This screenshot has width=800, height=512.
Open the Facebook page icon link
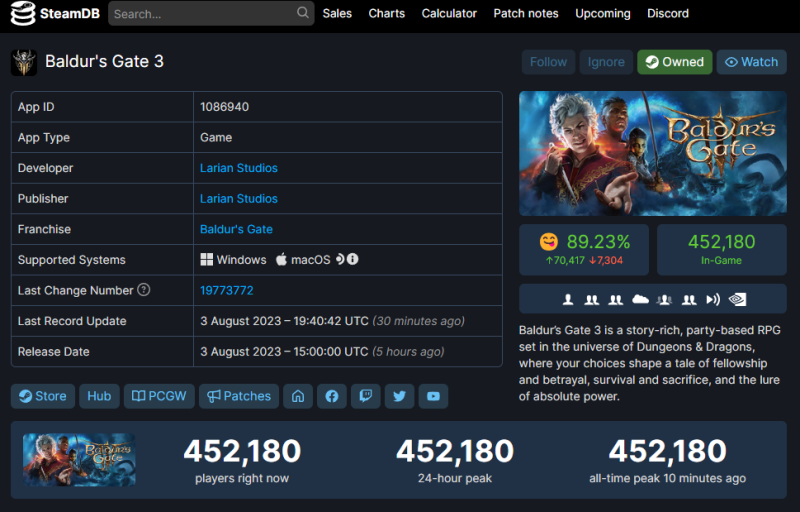332,396
